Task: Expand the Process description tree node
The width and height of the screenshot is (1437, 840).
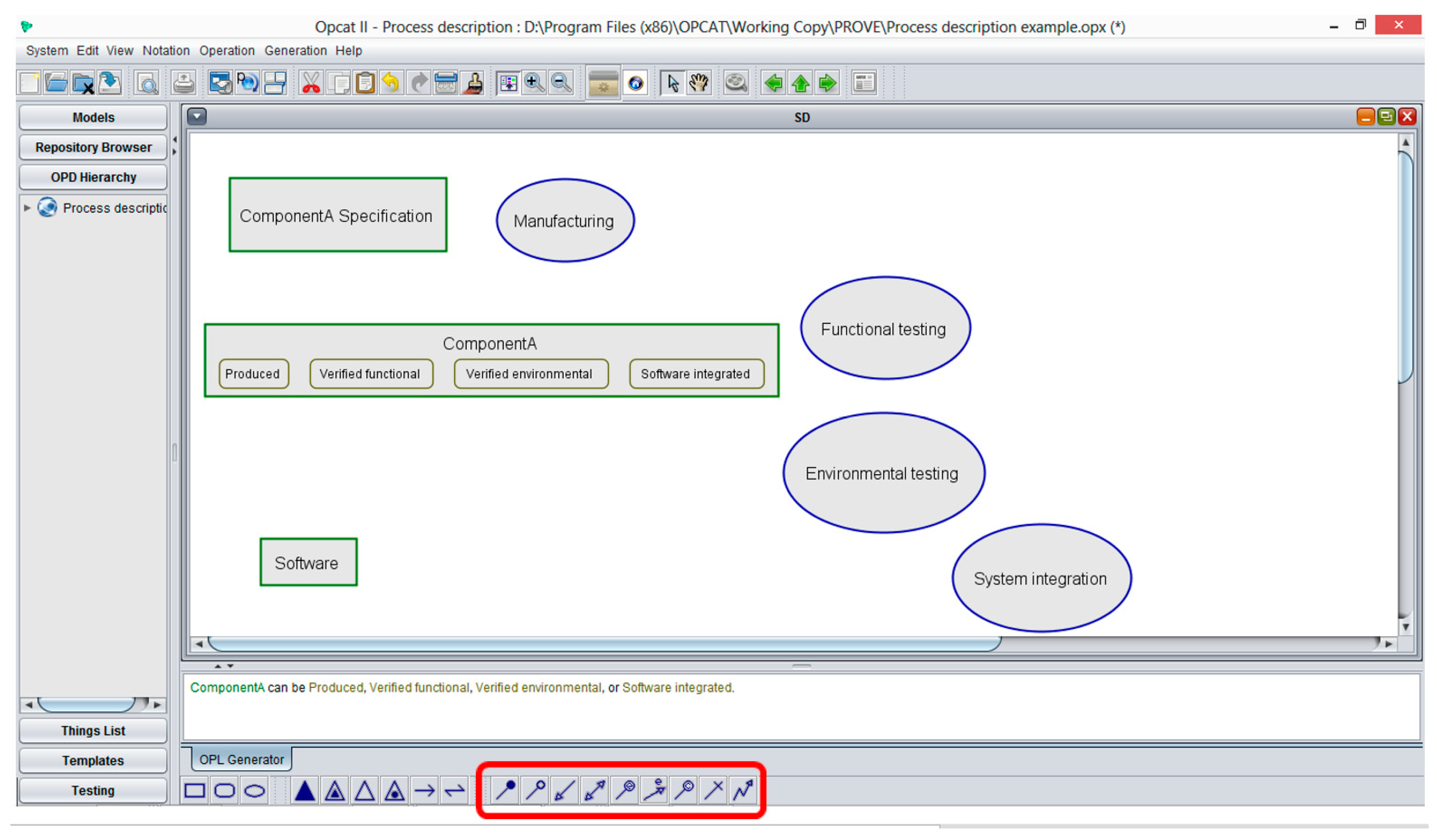Action: pos(27,208)
